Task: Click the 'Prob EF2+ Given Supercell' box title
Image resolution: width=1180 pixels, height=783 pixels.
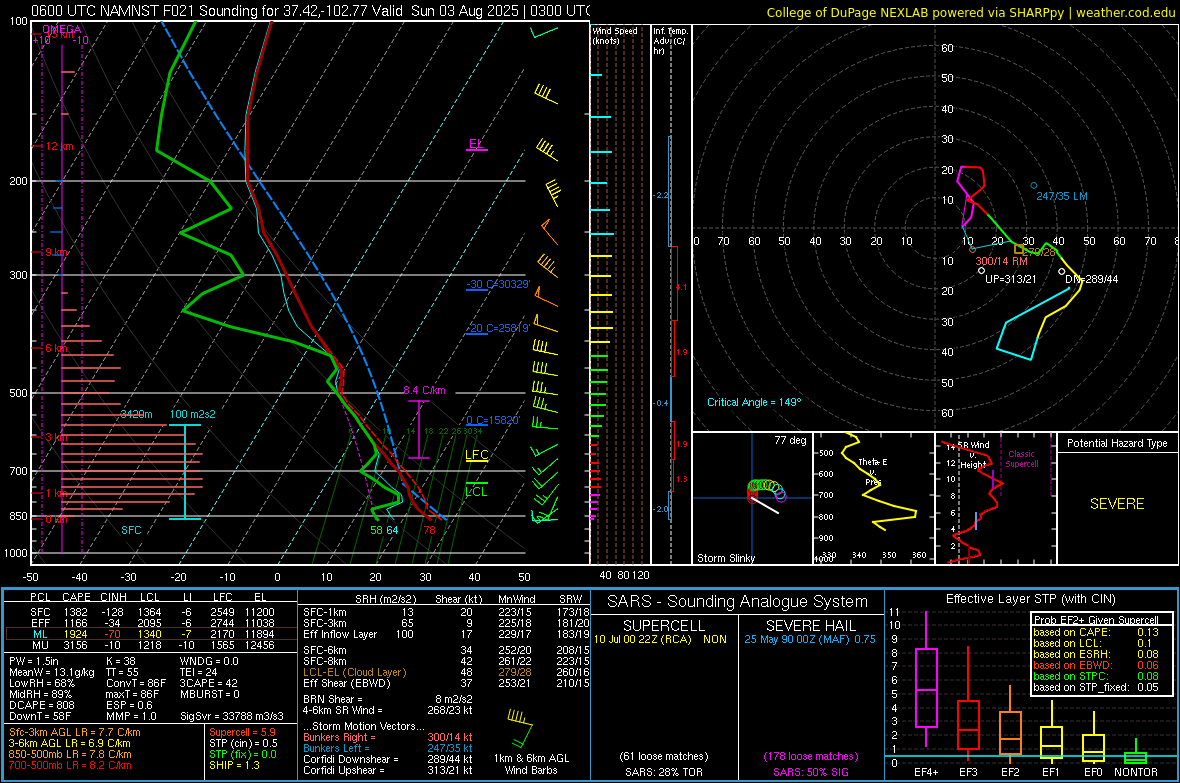Action: pyautogui.click(x=1096, y=620)
